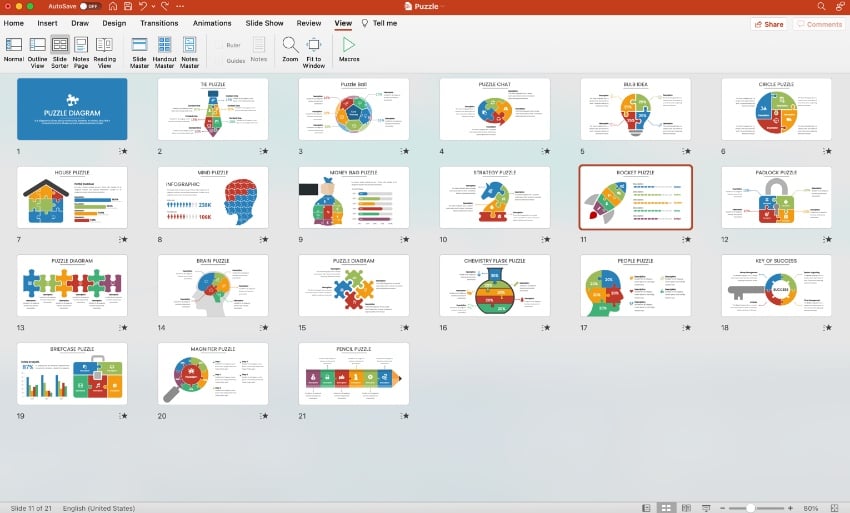
Task: Switch to Normal view in ribbon
Action: [13, 49]
